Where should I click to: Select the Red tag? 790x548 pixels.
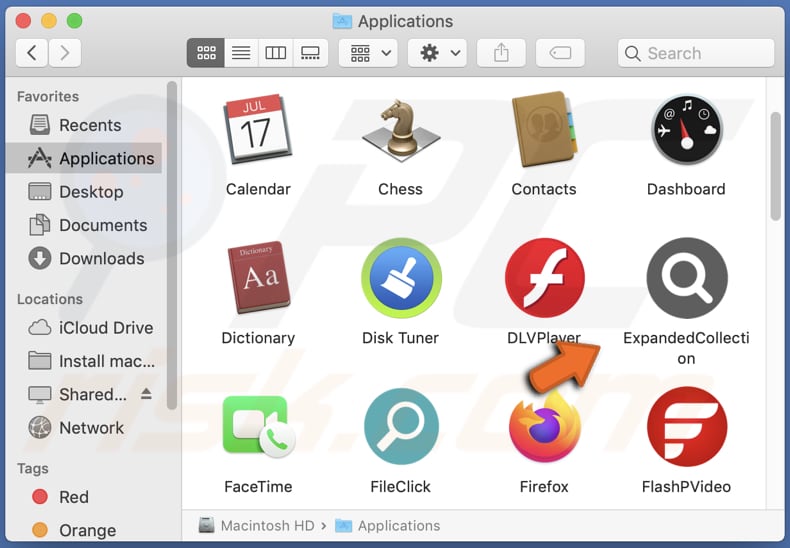[x=85, y=497]
